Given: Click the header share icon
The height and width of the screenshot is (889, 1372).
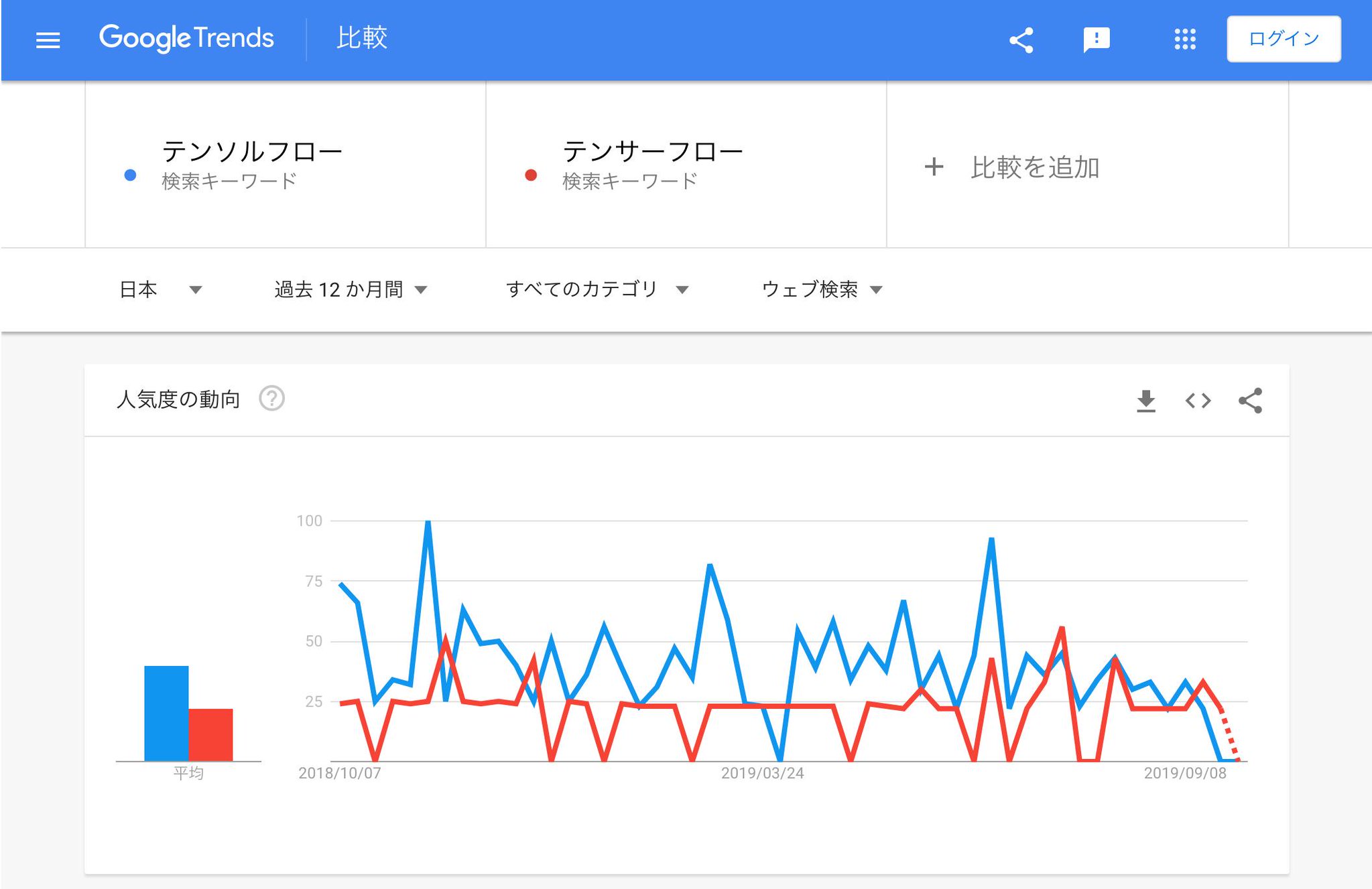Looking at the screenshot, I should pos(1021,40).
